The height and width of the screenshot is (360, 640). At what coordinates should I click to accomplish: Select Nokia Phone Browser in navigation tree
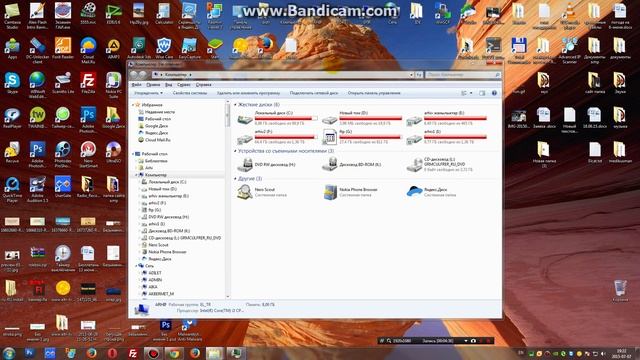pyautogui.click(x=164, y=252)
